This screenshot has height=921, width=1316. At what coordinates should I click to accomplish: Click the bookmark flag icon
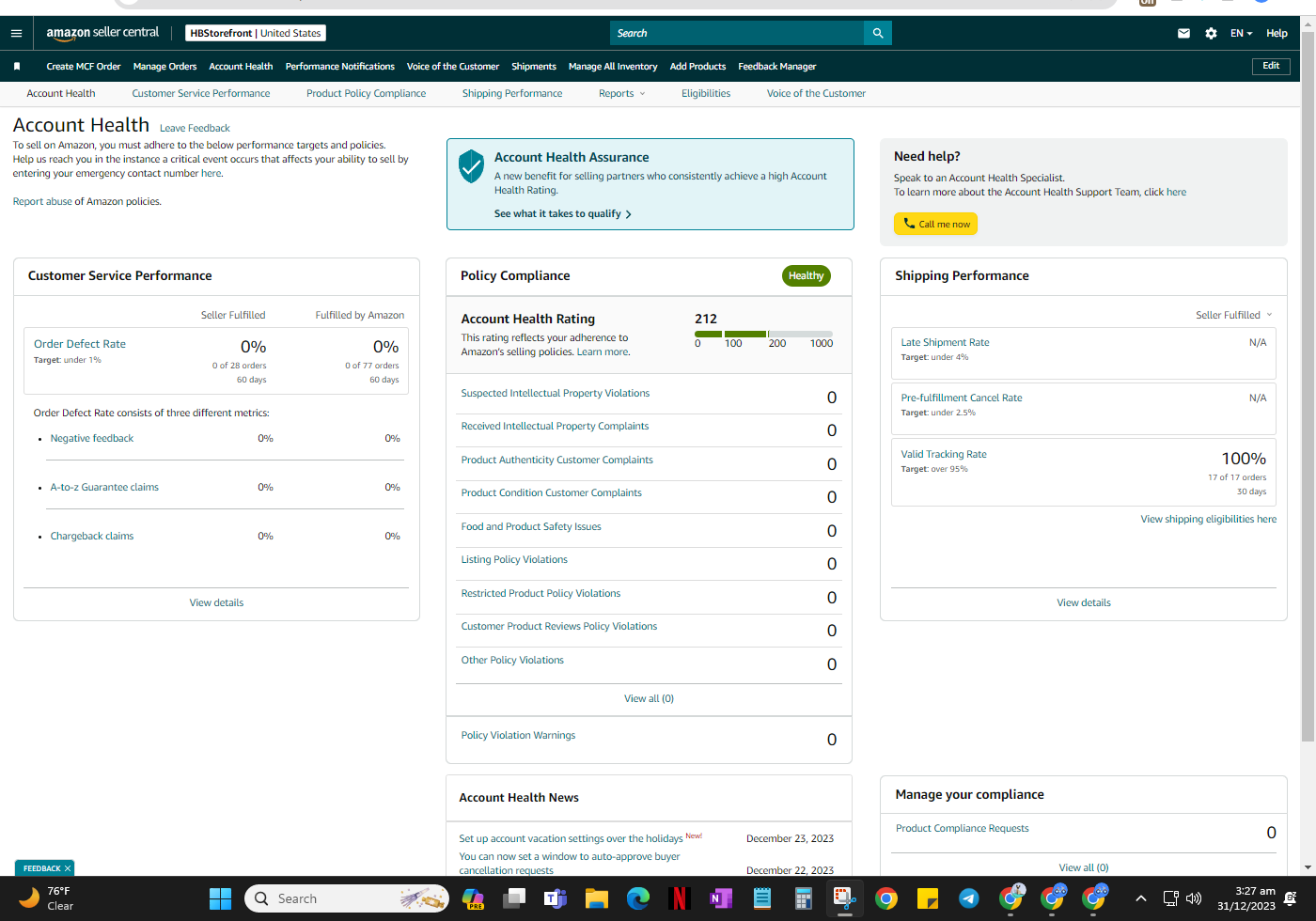coord(17,67)
